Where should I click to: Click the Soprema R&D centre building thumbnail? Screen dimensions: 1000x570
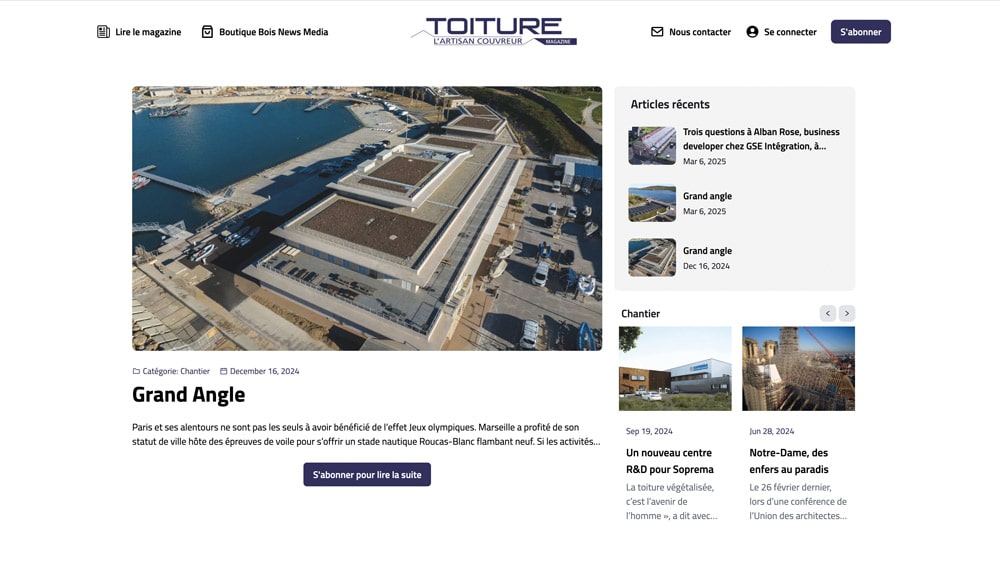tap(675, 369)
